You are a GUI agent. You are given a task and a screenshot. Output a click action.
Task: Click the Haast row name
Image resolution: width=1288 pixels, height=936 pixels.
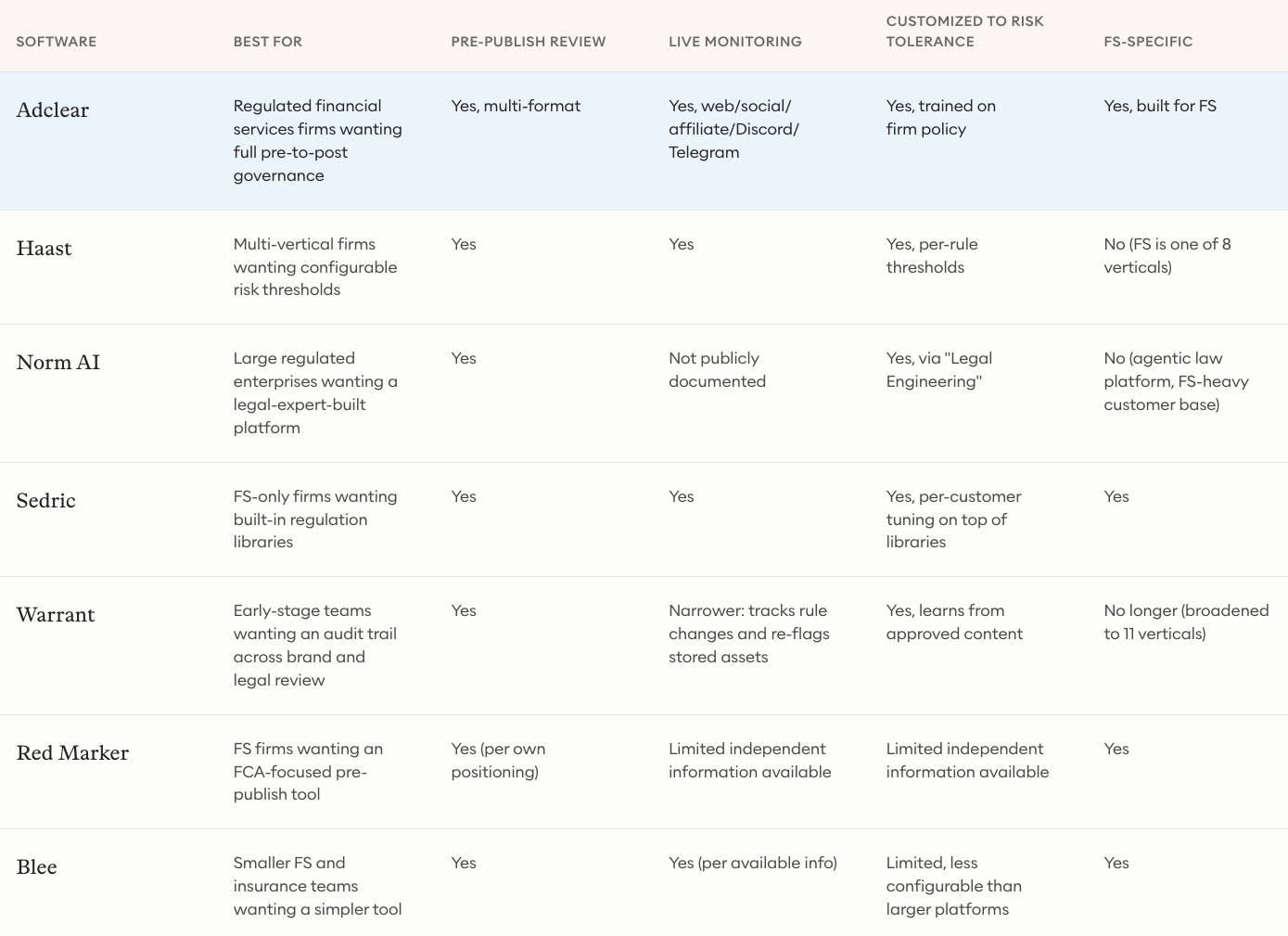pos(44,249)
